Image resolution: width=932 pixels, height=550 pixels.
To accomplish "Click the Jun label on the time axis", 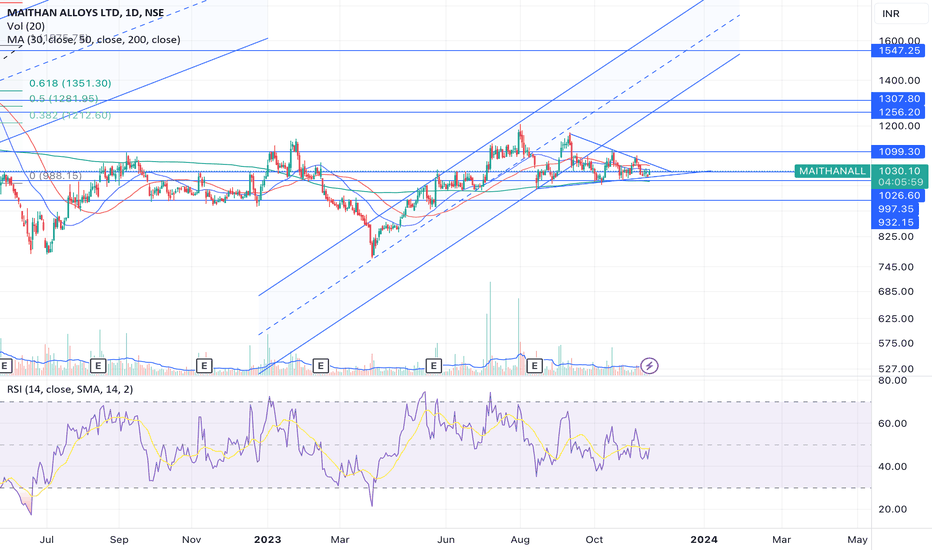I will [446, 540].
